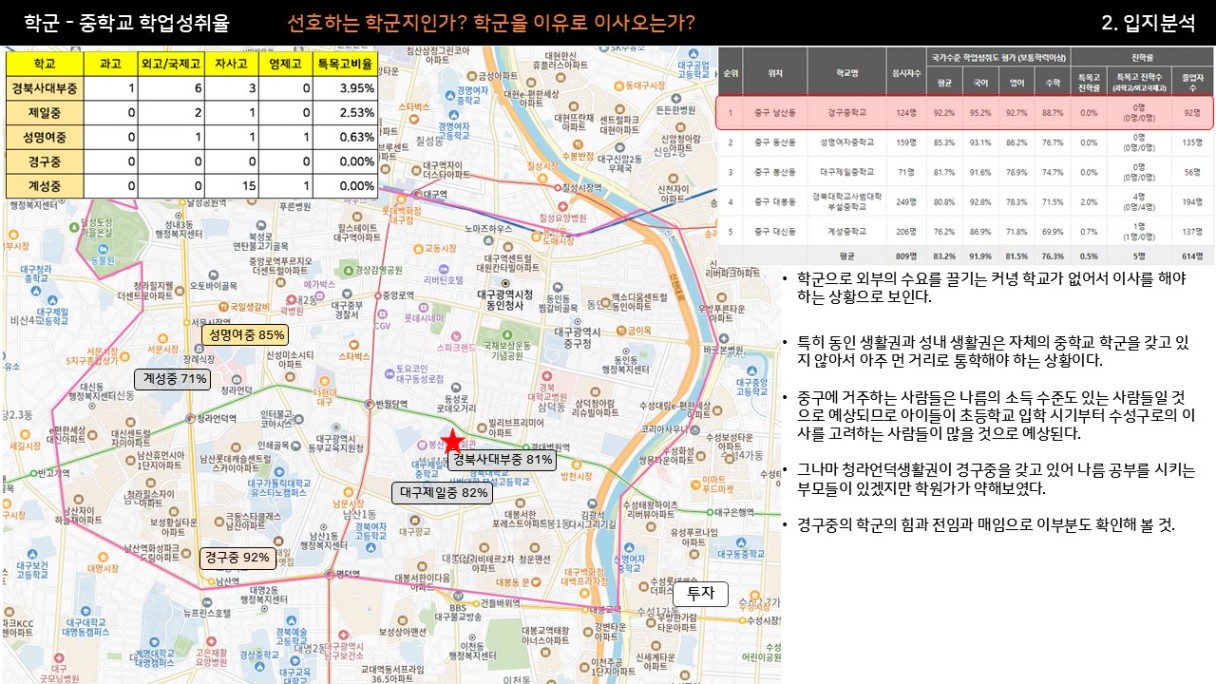Click the 남산역 station marker
The height and width of the screenshot is (684, 1216).
(211, 580)
